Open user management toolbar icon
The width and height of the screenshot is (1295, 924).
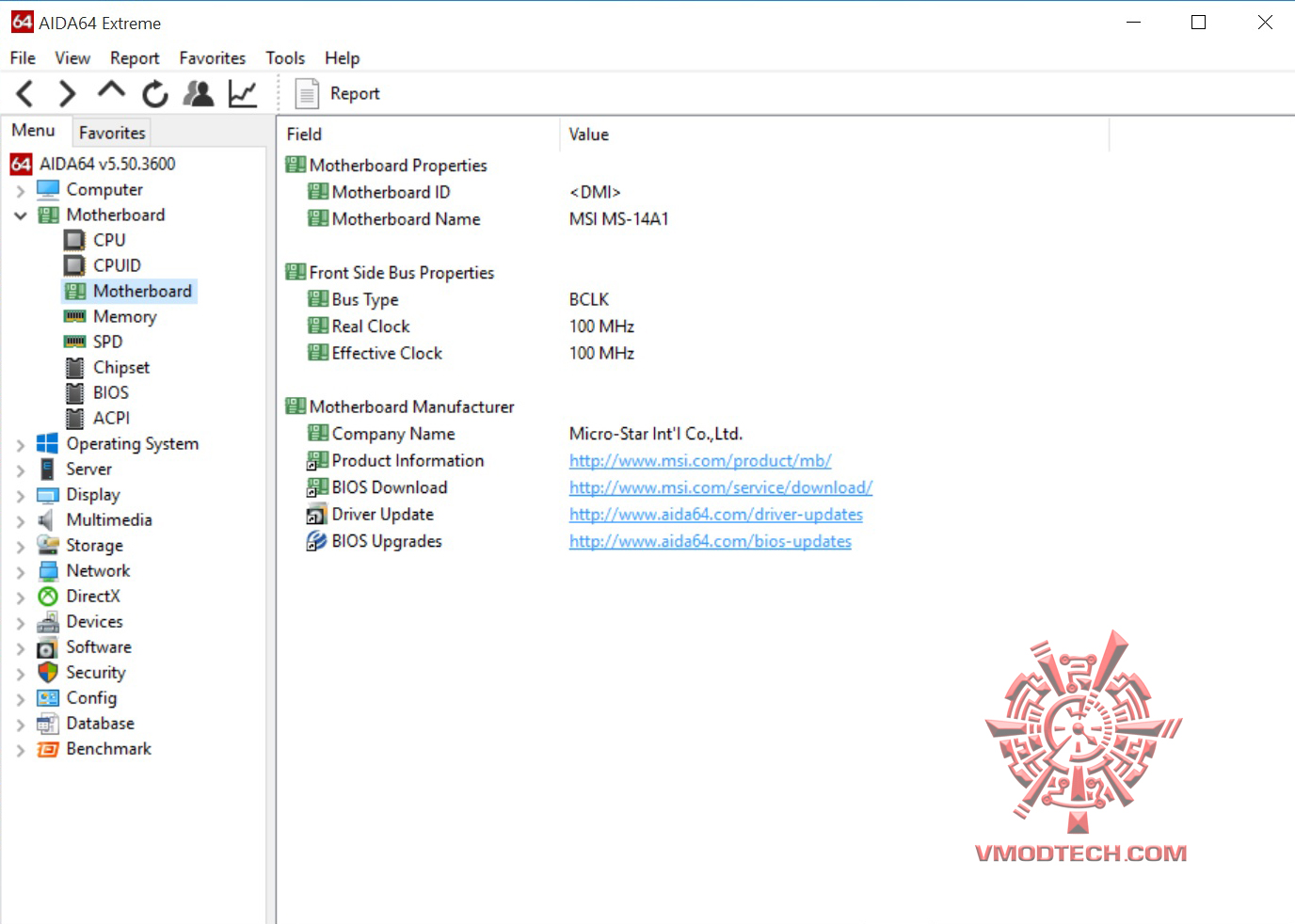(x=199, y=93)
